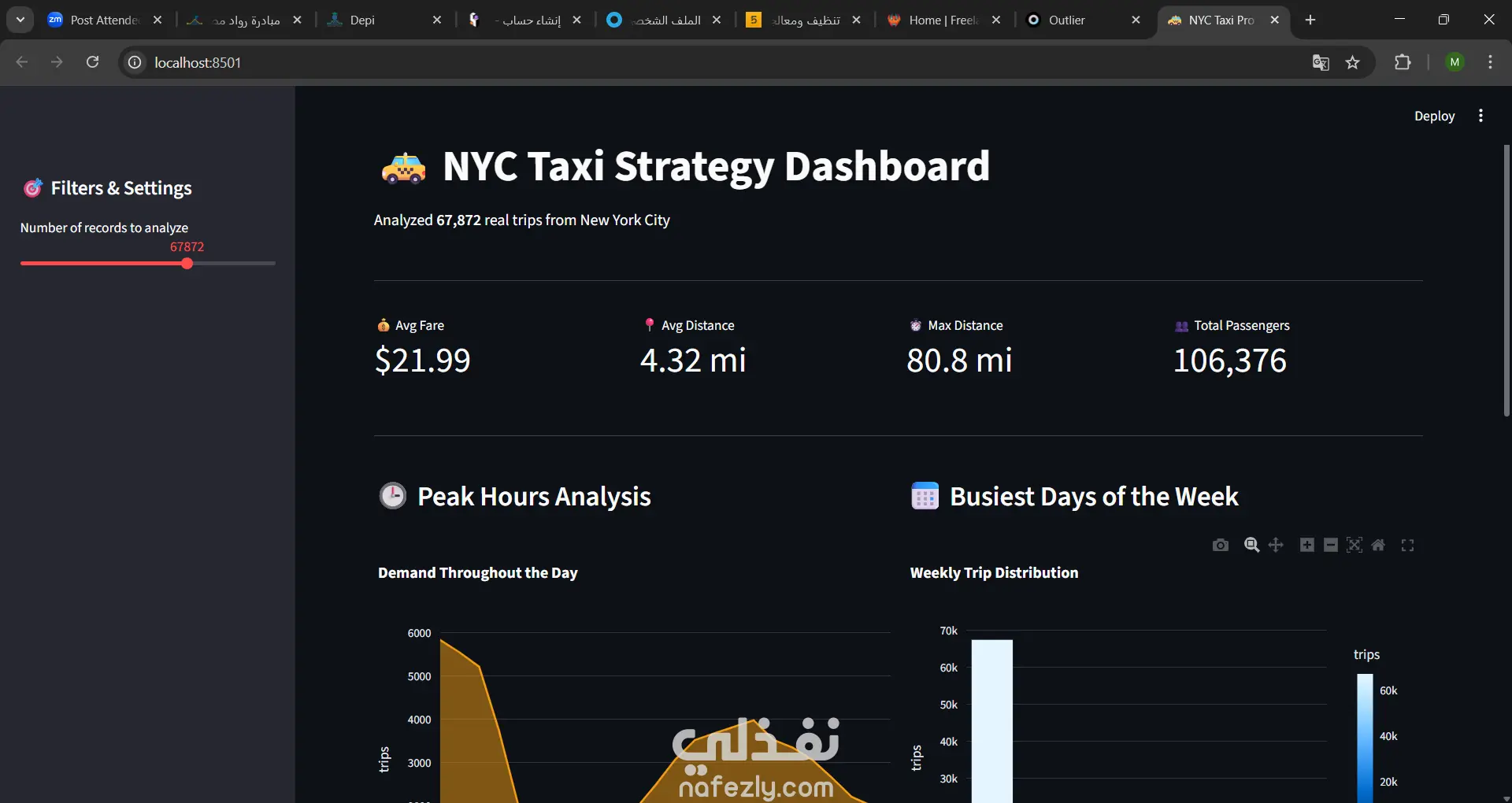Open the browser Extensions puzzle icon

click(1403, 62)
